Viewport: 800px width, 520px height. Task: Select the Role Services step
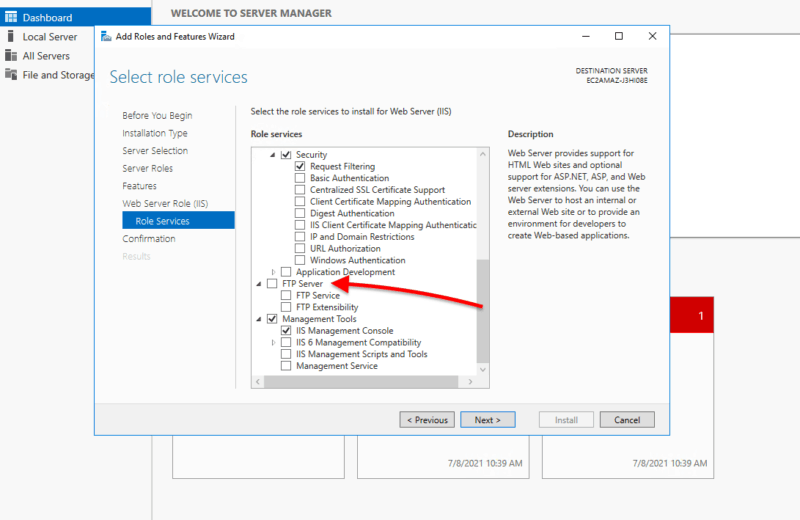tap(178, 220)
